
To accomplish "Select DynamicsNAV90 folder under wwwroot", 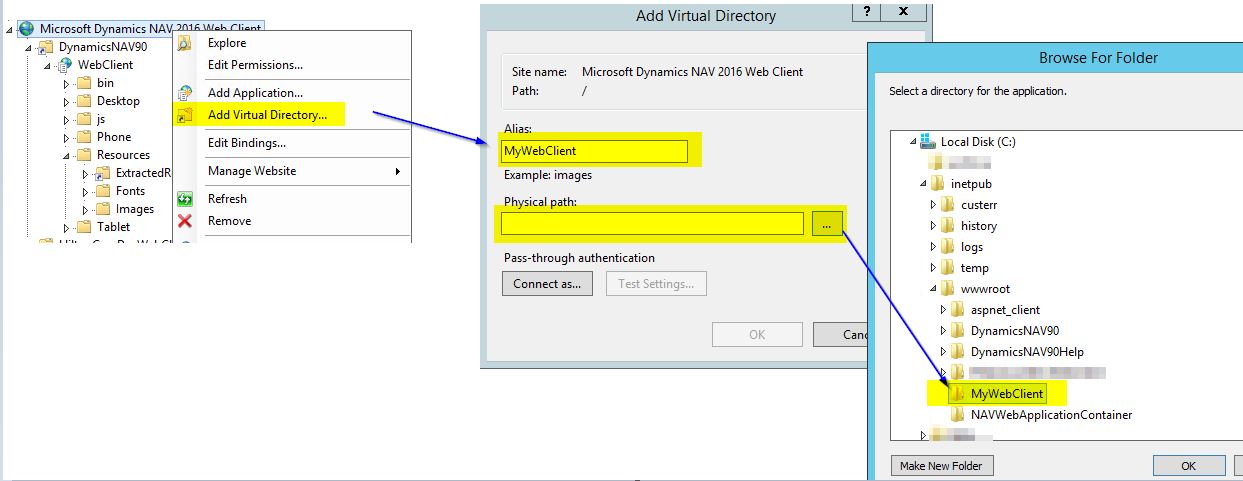I will [x=1015, y=331].
